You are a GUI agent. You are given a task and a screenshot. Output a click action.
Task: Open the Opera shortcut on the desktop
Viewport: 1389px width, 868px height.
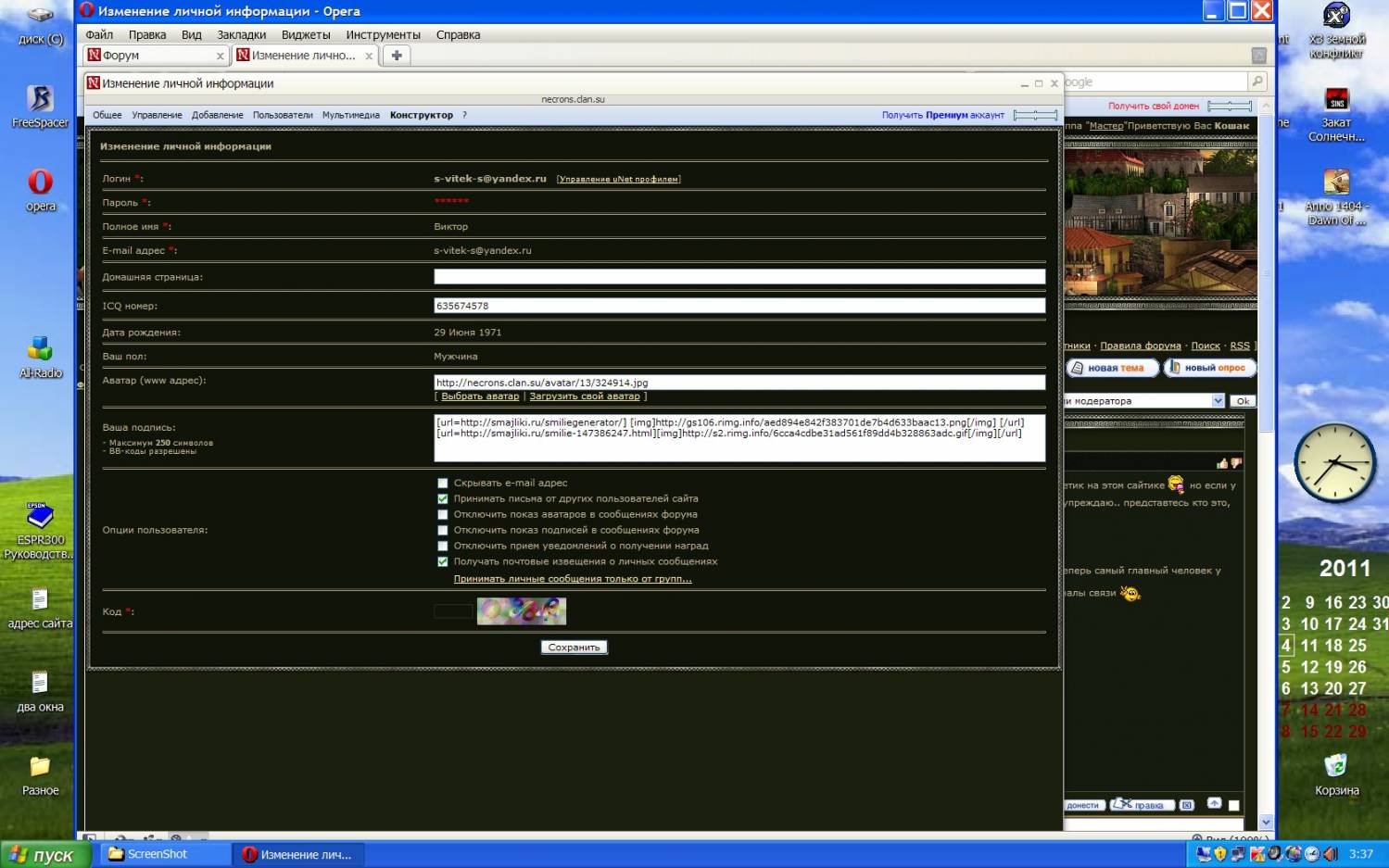(x=40, y=182)
